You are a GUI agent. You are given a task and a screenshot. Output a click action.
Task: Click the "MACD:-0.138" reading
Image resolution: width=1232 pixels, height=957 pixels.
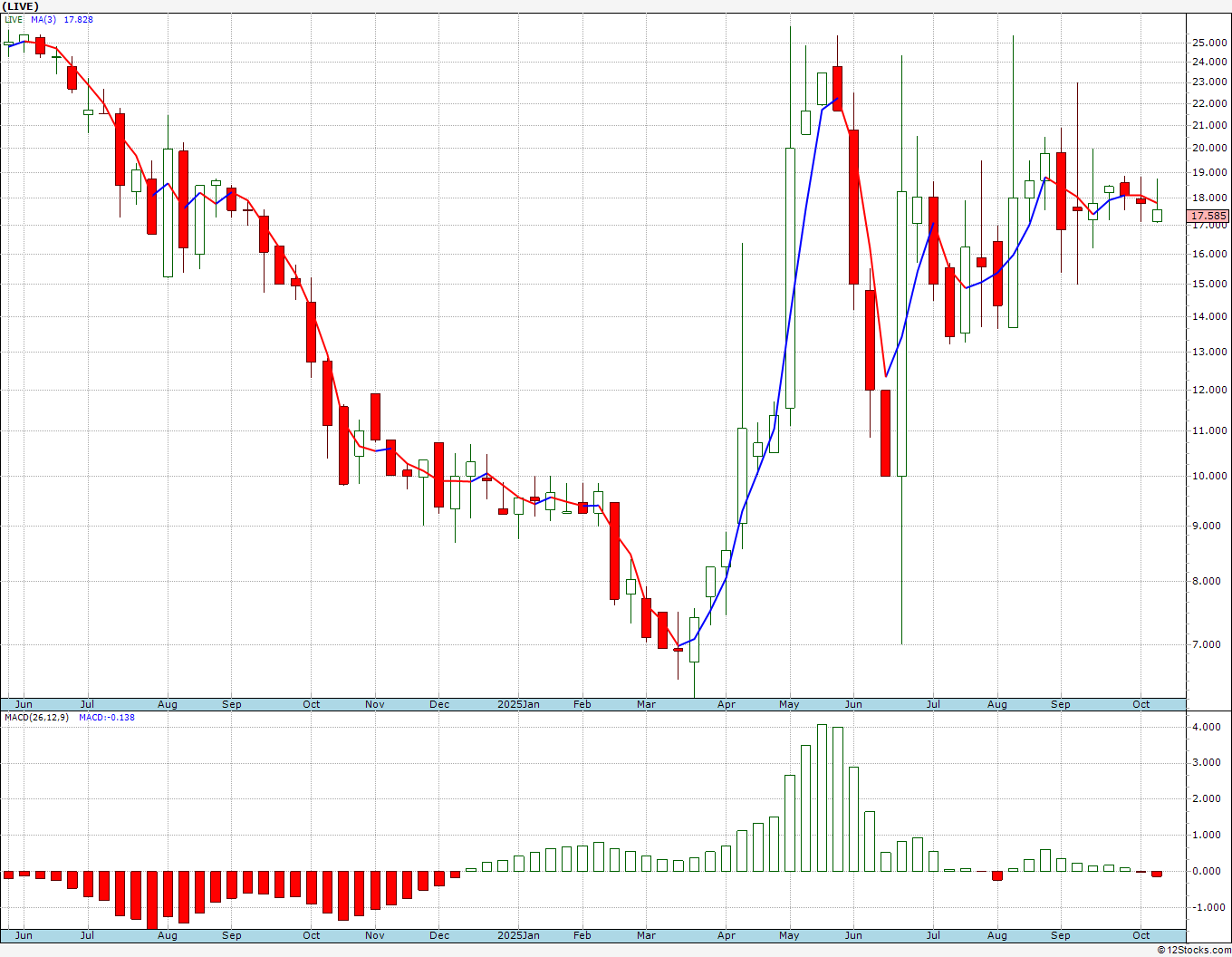coord(107,717)
